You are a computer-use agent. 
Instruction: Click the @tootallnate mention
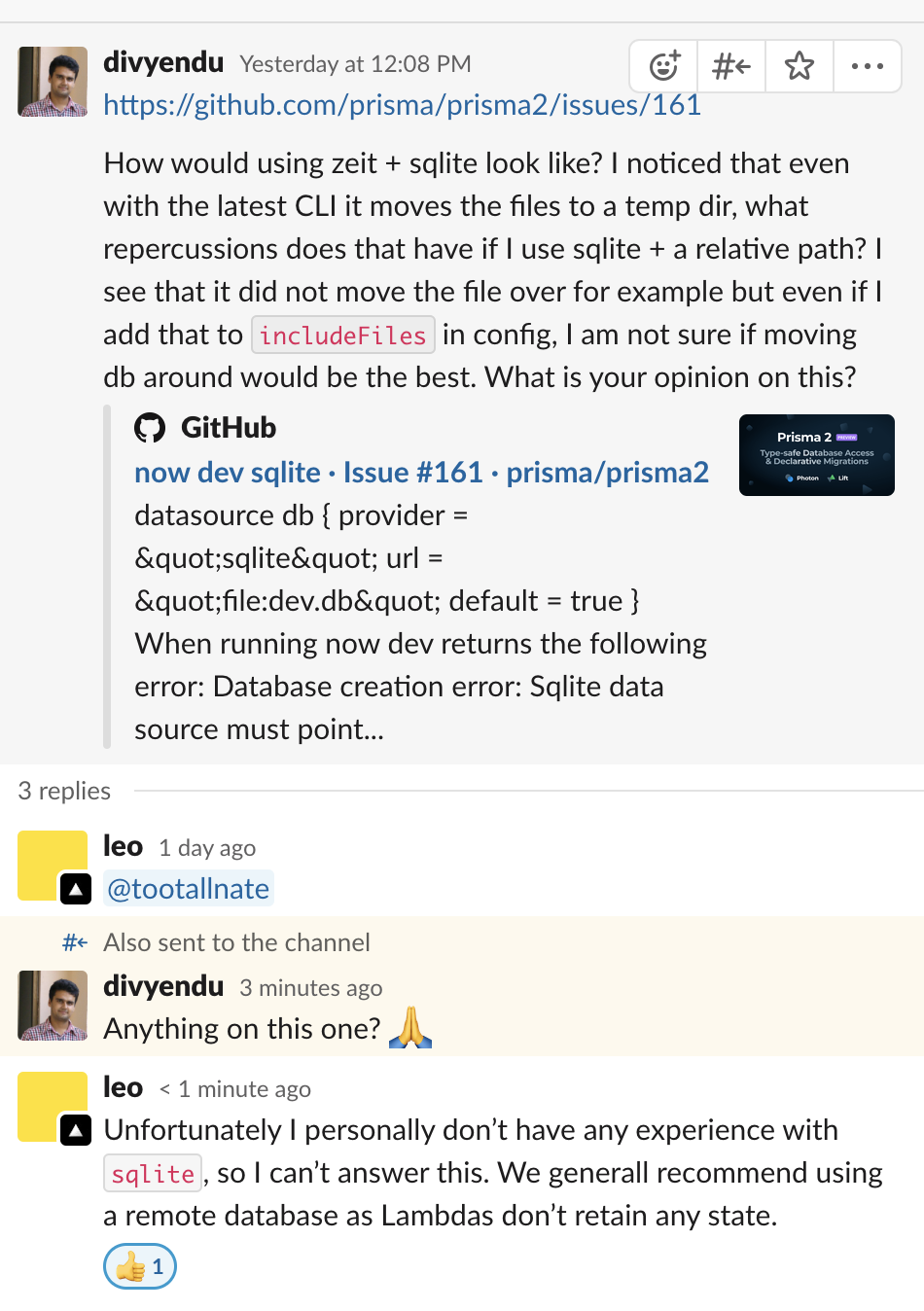coord(188,887)
